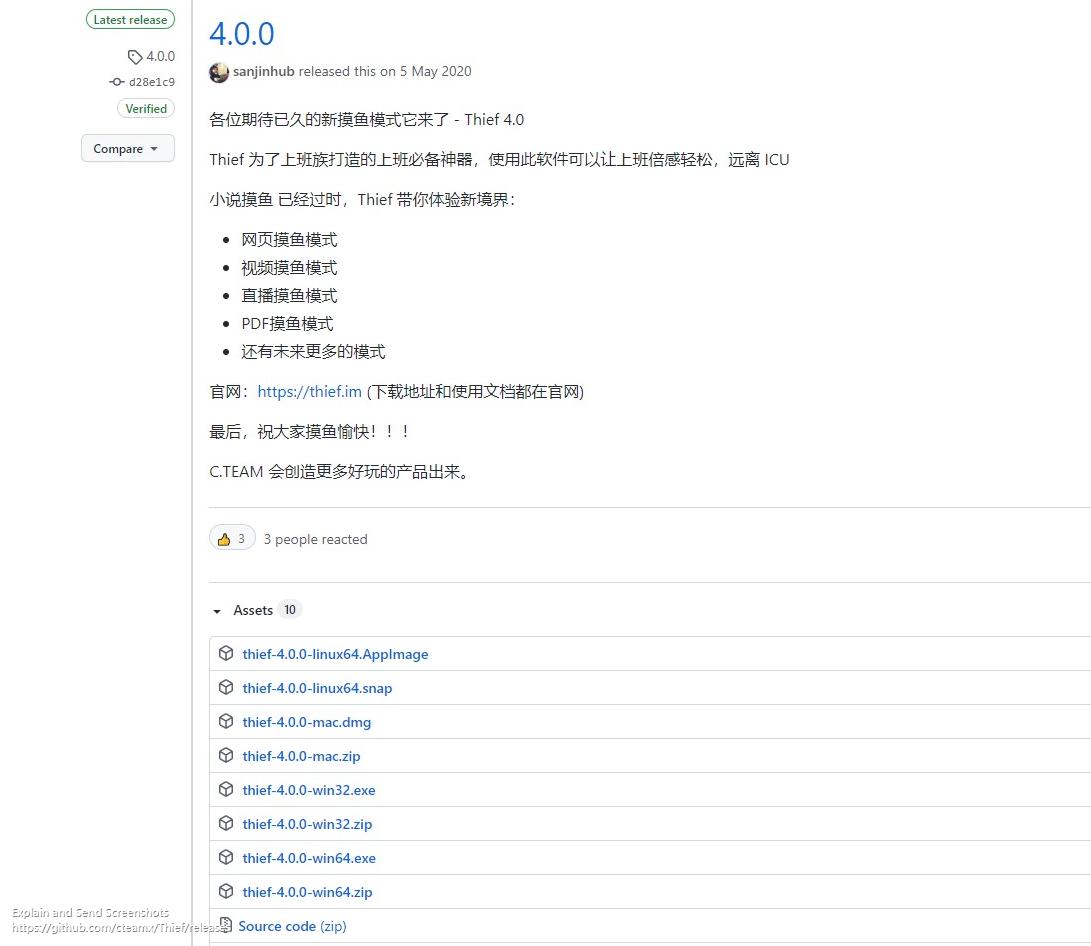
Task: Click the Verified badge
Action: pyautogui.click(x=145, y=108)
